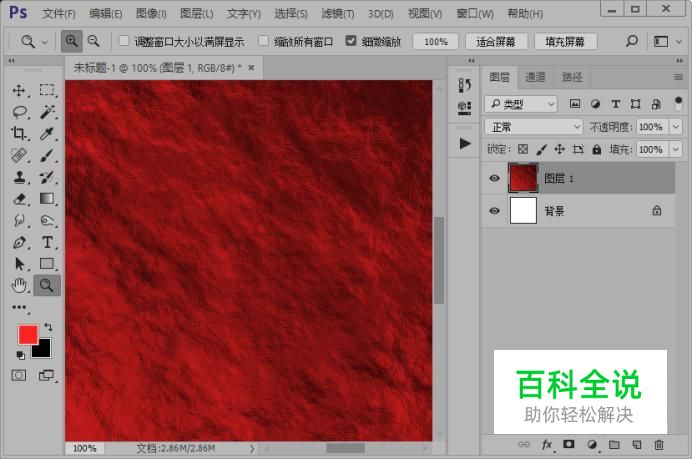Create a new layer group folder
The height and width of the screenshot is (459, 692).
point(614,445)
